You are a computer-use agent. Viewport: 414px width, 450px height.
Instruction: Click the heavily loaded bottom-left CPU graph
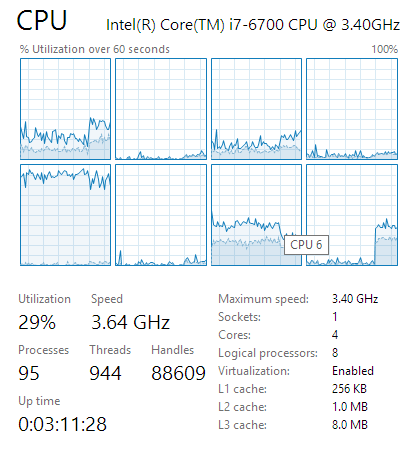65,215
